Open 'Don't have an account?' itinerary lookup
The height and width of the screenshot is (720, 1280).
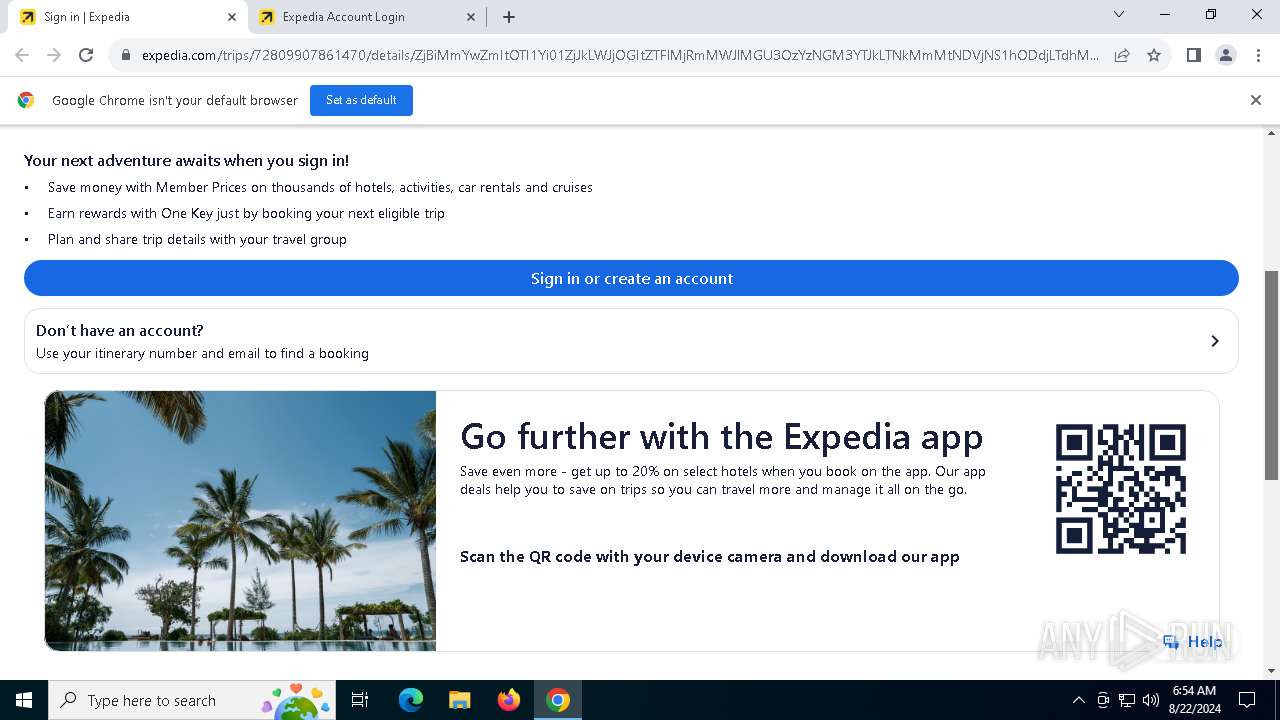point(631,341)
